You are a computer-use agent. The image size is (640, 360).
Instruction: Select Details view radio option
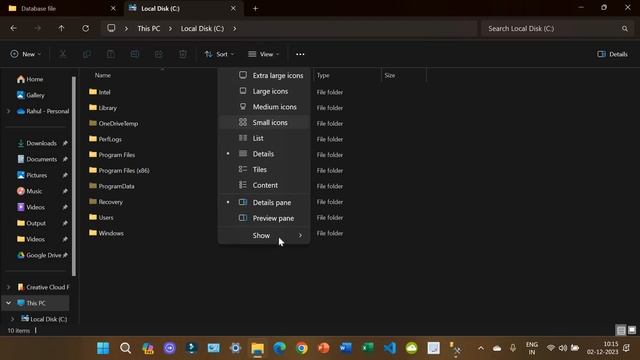[264, 154]
